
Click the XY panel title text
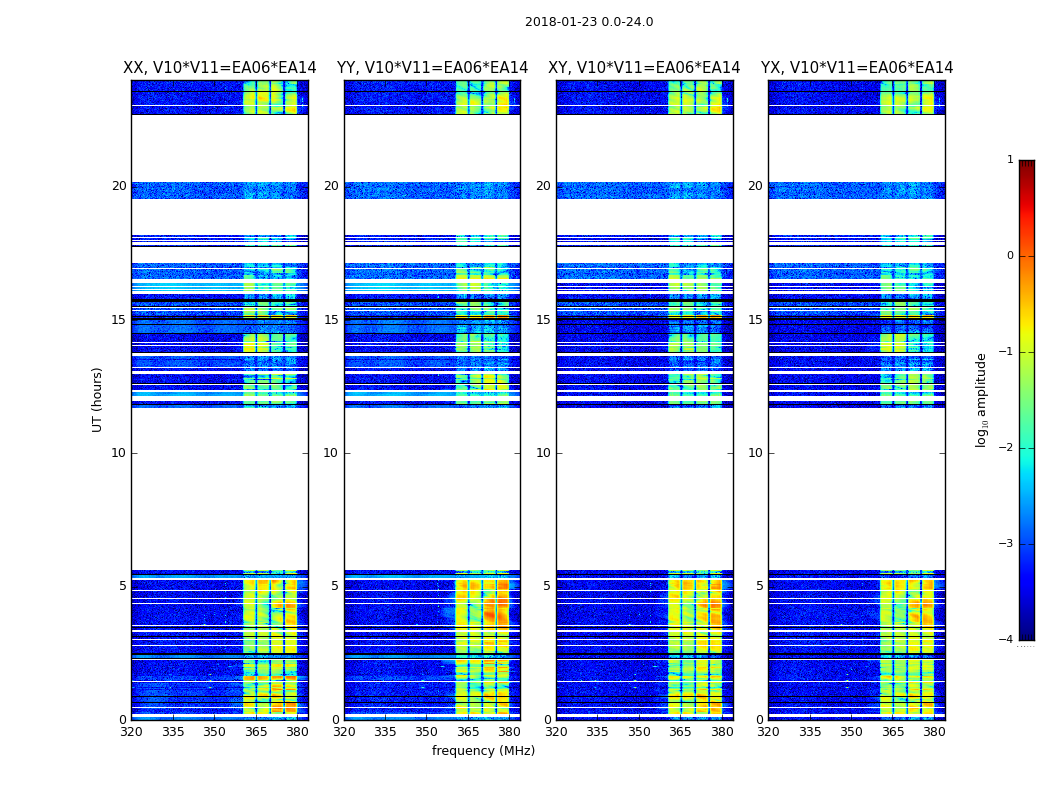[x=644, y=68]
